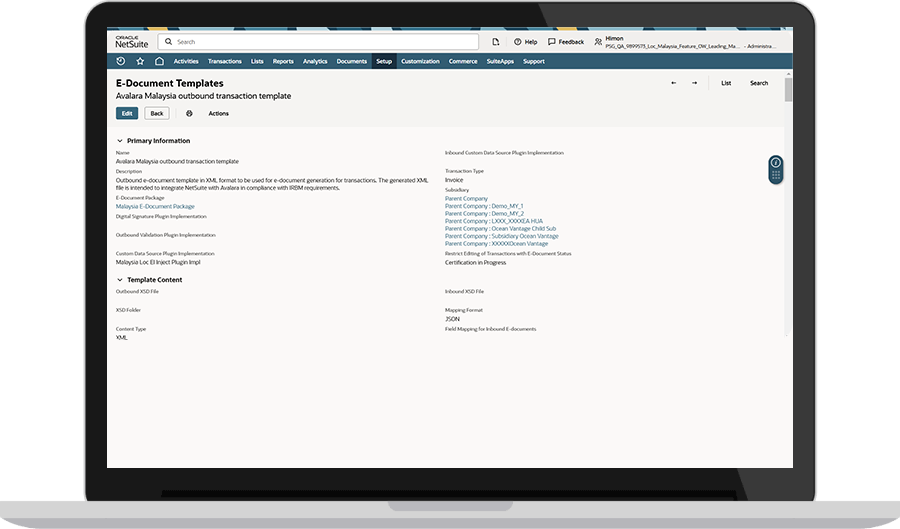Click the create new document icon
Viewport: 900px width, 529px height.
point(496,42)
